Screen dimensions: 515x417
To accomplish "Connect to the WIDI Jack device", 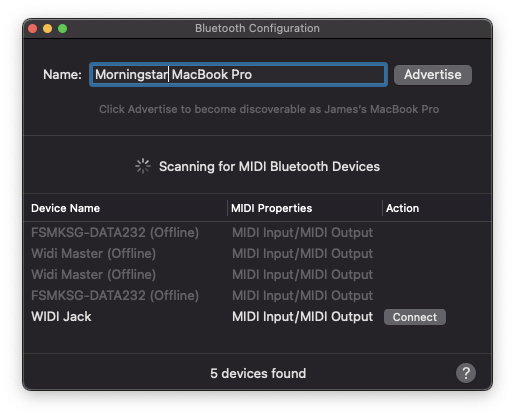I will (415, 317).
